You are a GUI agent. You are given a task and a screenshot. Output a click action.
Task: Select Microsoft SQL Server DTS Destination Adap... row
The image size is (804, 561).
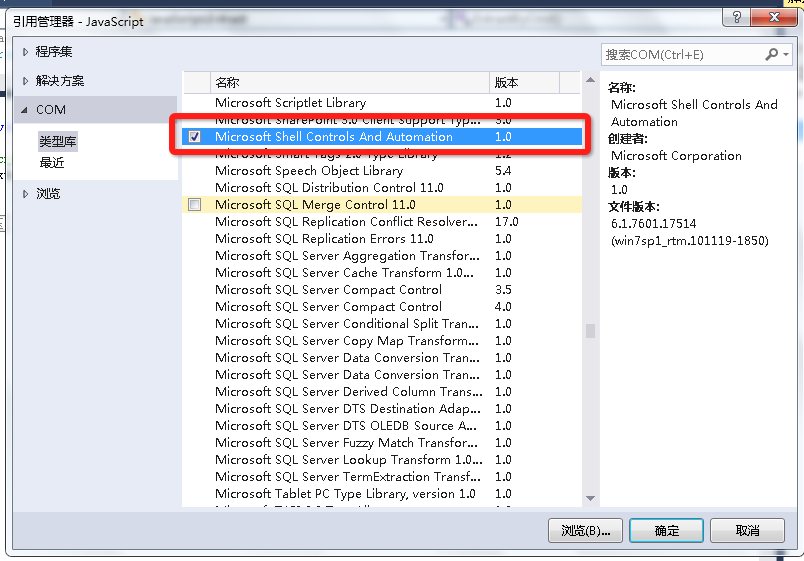pyautogui.click(x=382, y=409)
